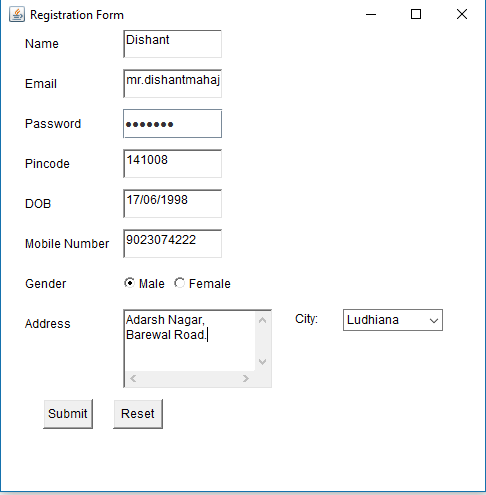Click the Submit button

(x=68, y=414)
